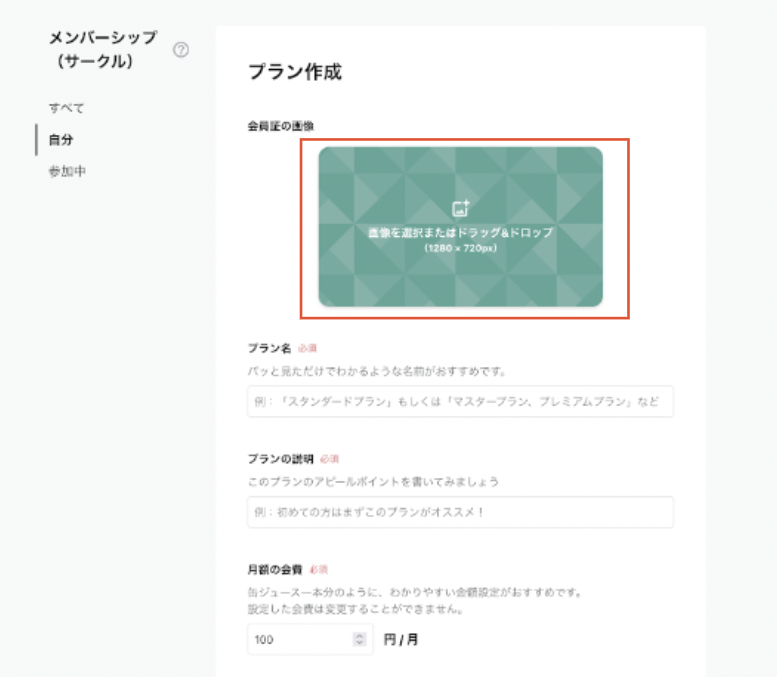777x677 pixels.
Task: Click the membership card image upload area
Action: point(461,226)
